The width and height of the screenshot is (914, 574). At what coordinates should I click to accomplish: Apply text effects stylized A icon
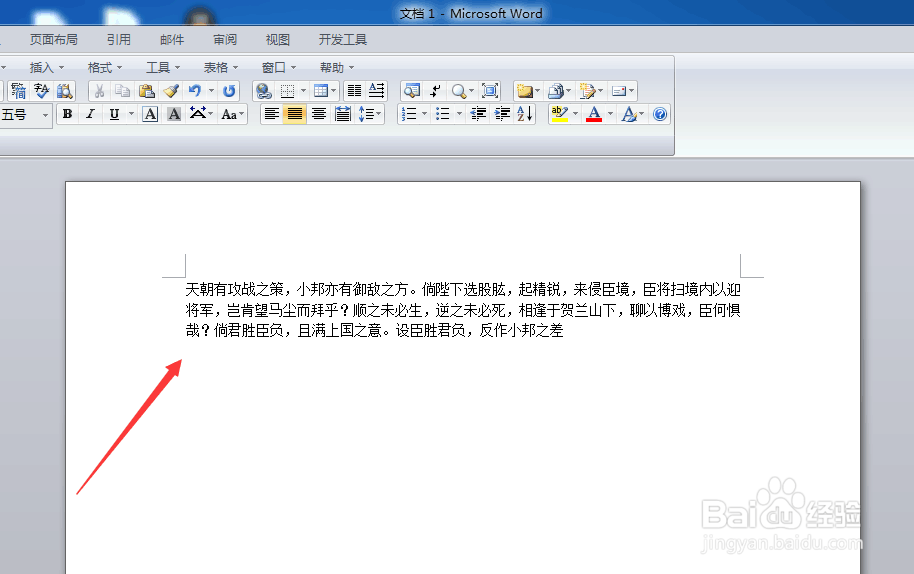(x=628, y=114)
